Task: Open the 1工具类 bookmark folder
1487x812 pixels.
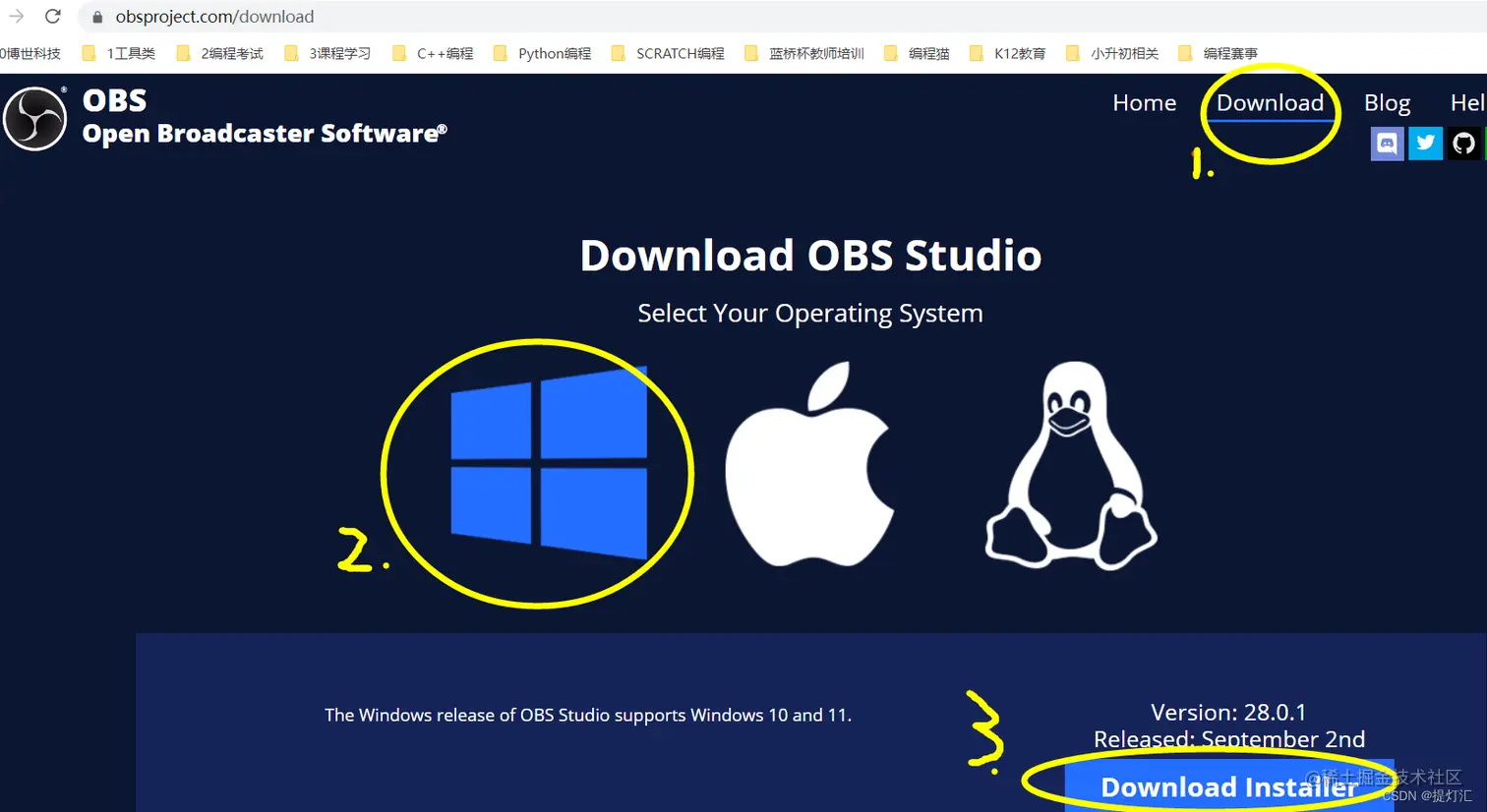Action: click(119, 53)
